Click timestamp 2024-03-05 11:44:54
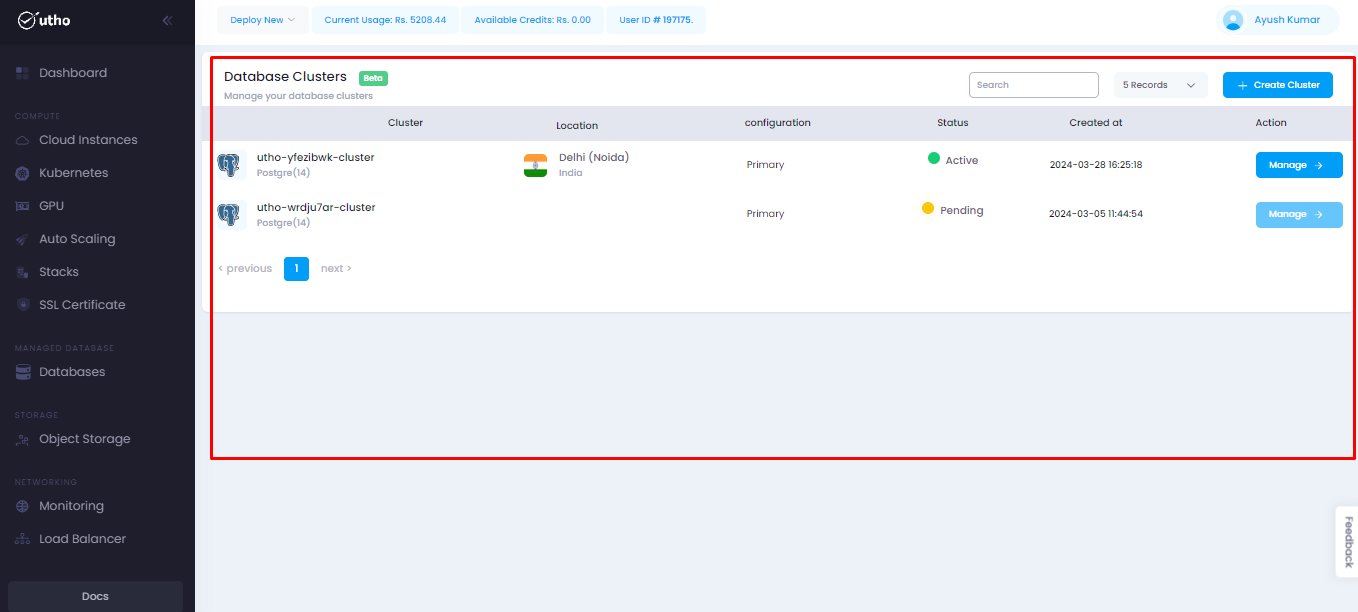Image resolution: width=1358 pixels, height=612 pixels. pyautogui.click(x=1096, y=214)
